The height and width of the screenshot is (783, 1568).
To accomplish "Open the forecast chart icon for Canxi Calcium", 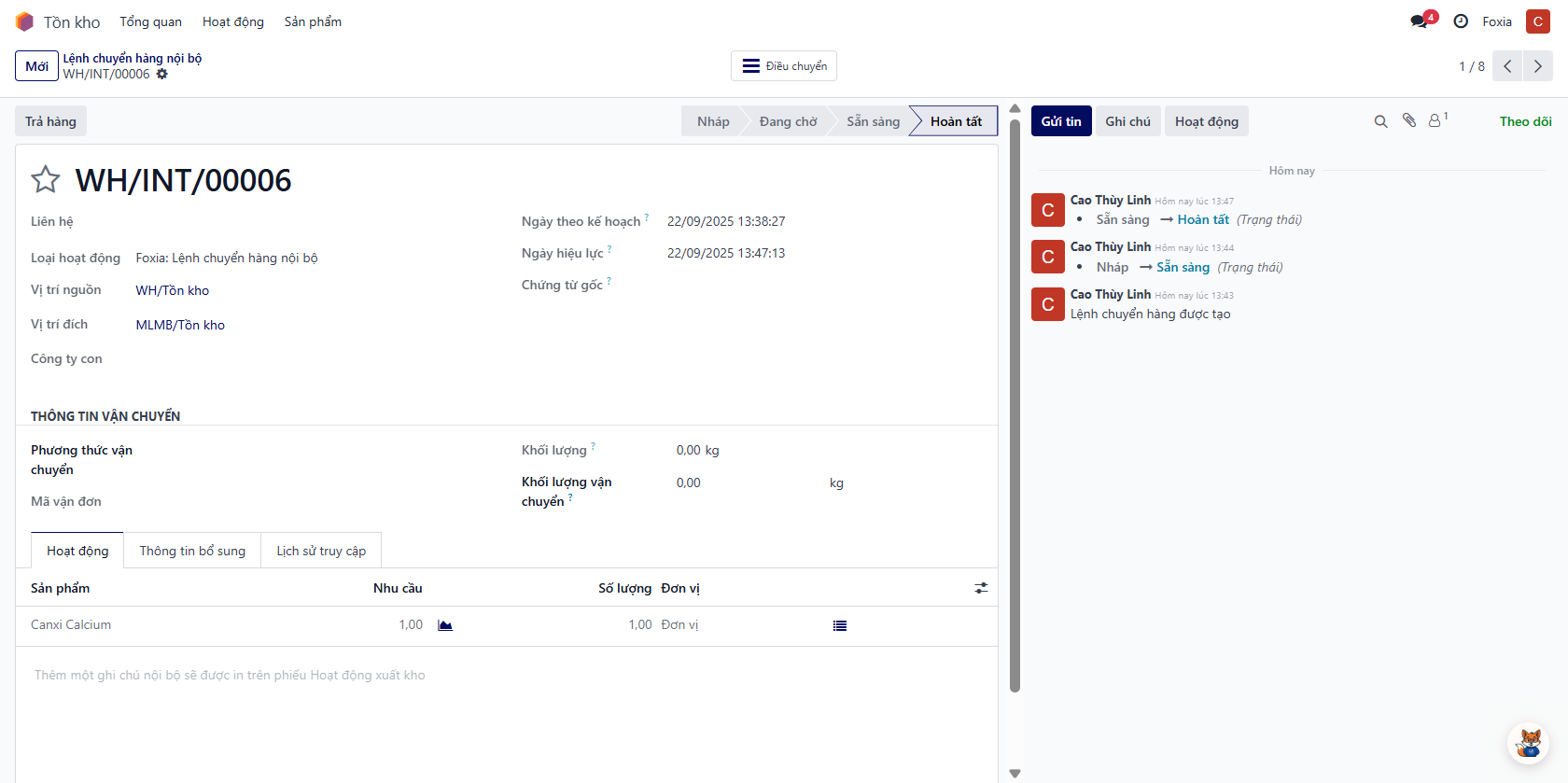I will (445, 625).
